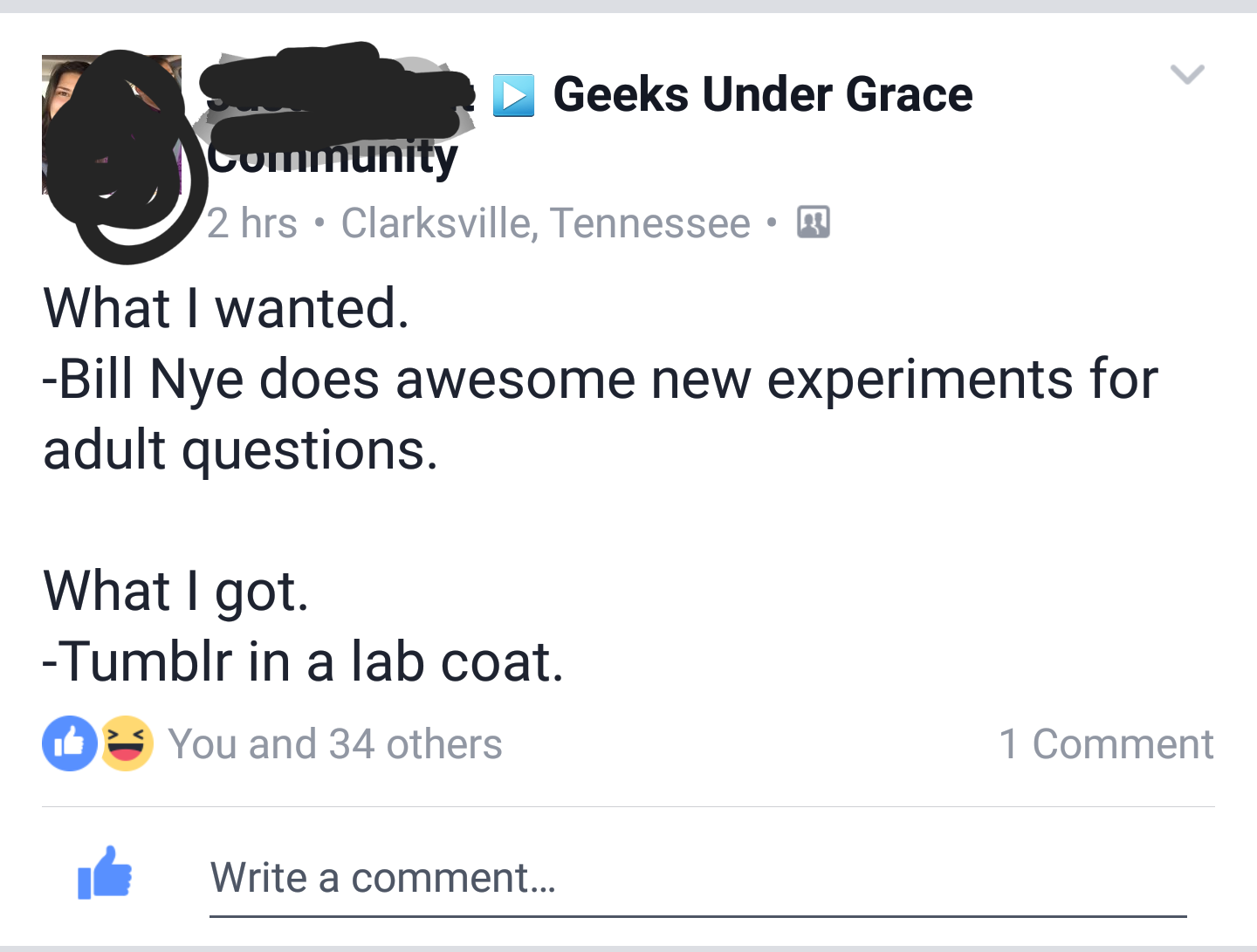Click the group privacy icon after the location

pos(813,223)
